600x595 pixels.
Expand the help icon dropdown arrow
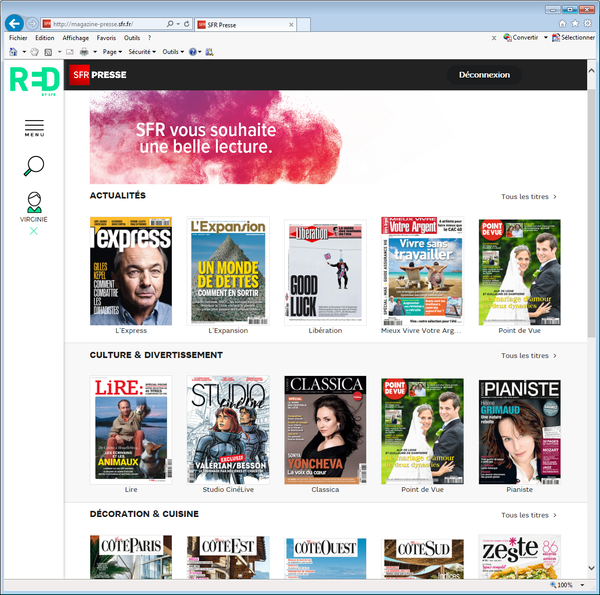(x=200, y=52)
